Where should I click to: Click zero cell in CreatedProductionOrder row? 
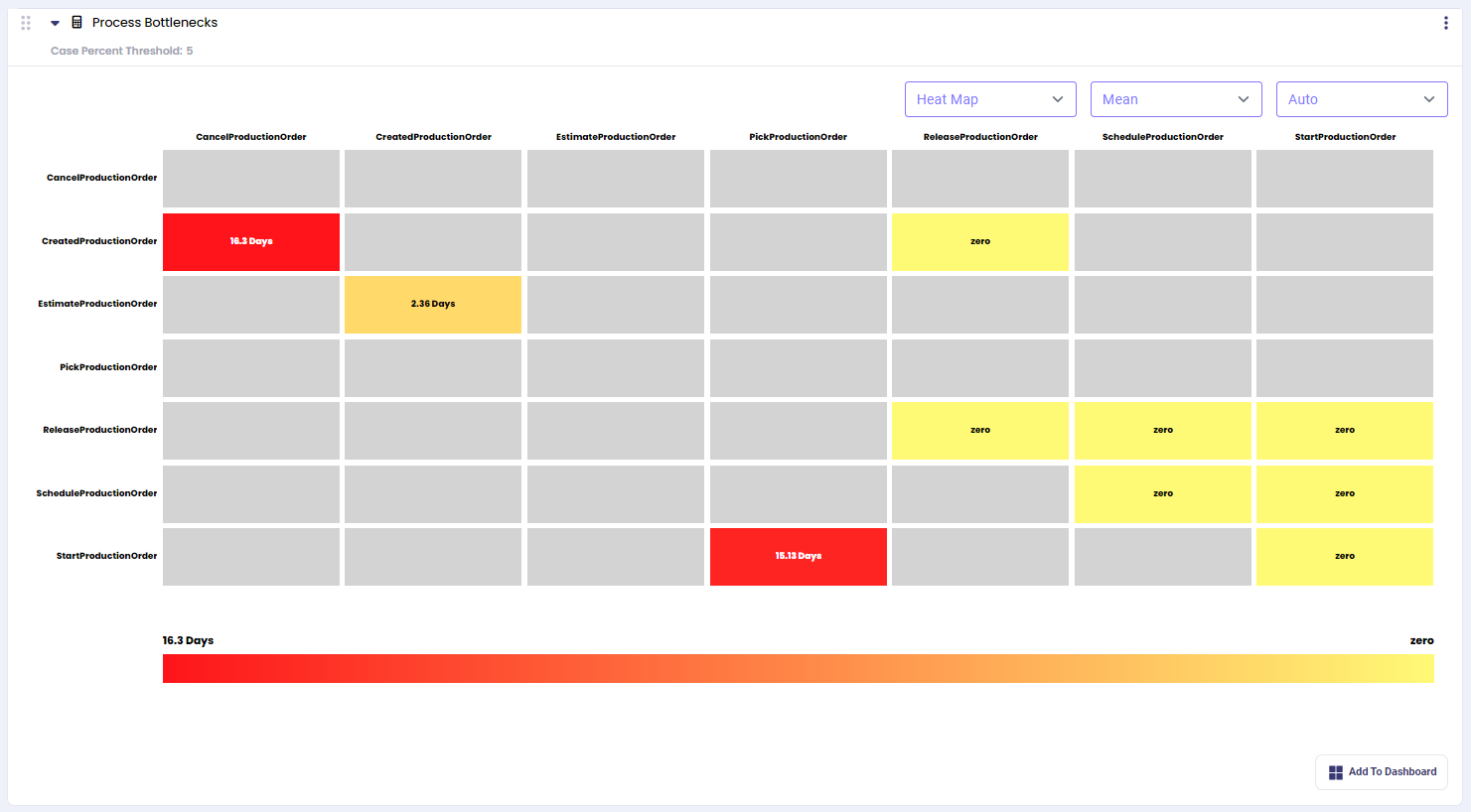coord(980,241)
